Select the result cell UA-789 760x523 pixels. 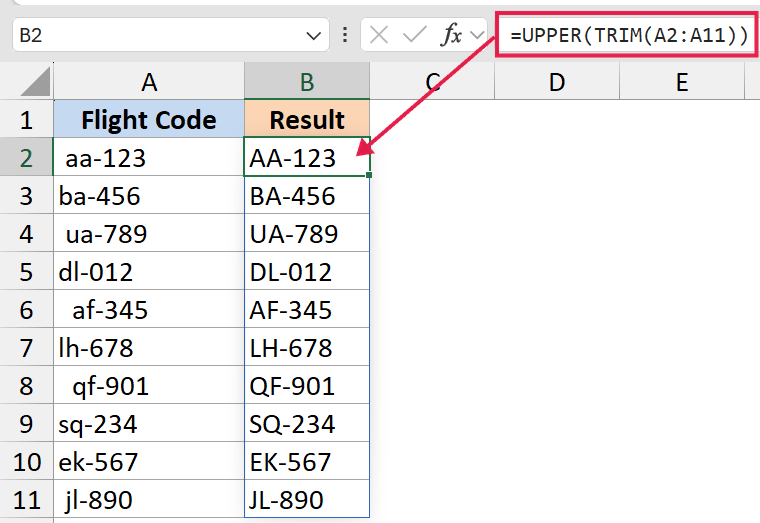307,233
